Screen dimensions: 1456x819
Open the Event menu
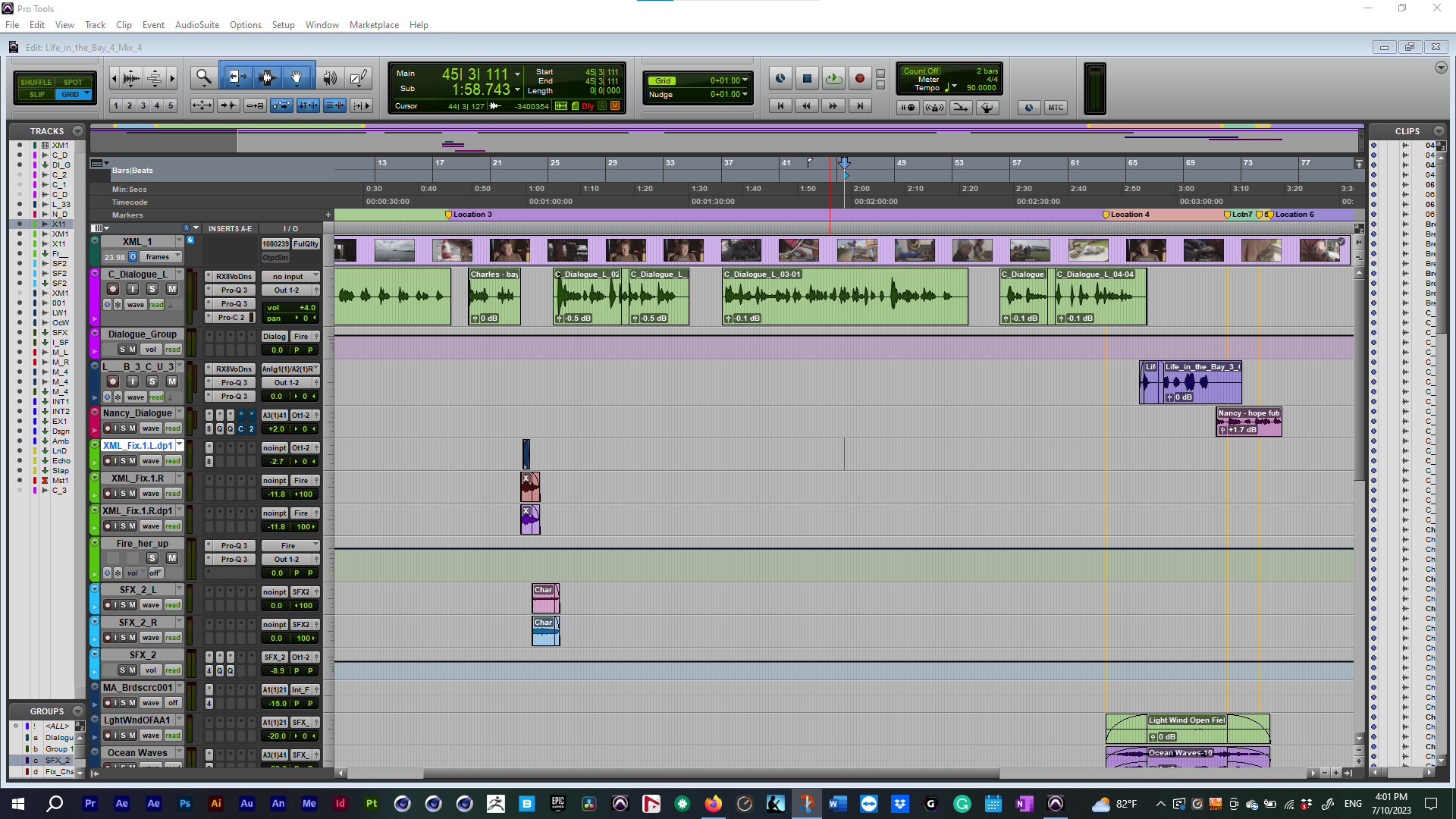click(153, 24)
